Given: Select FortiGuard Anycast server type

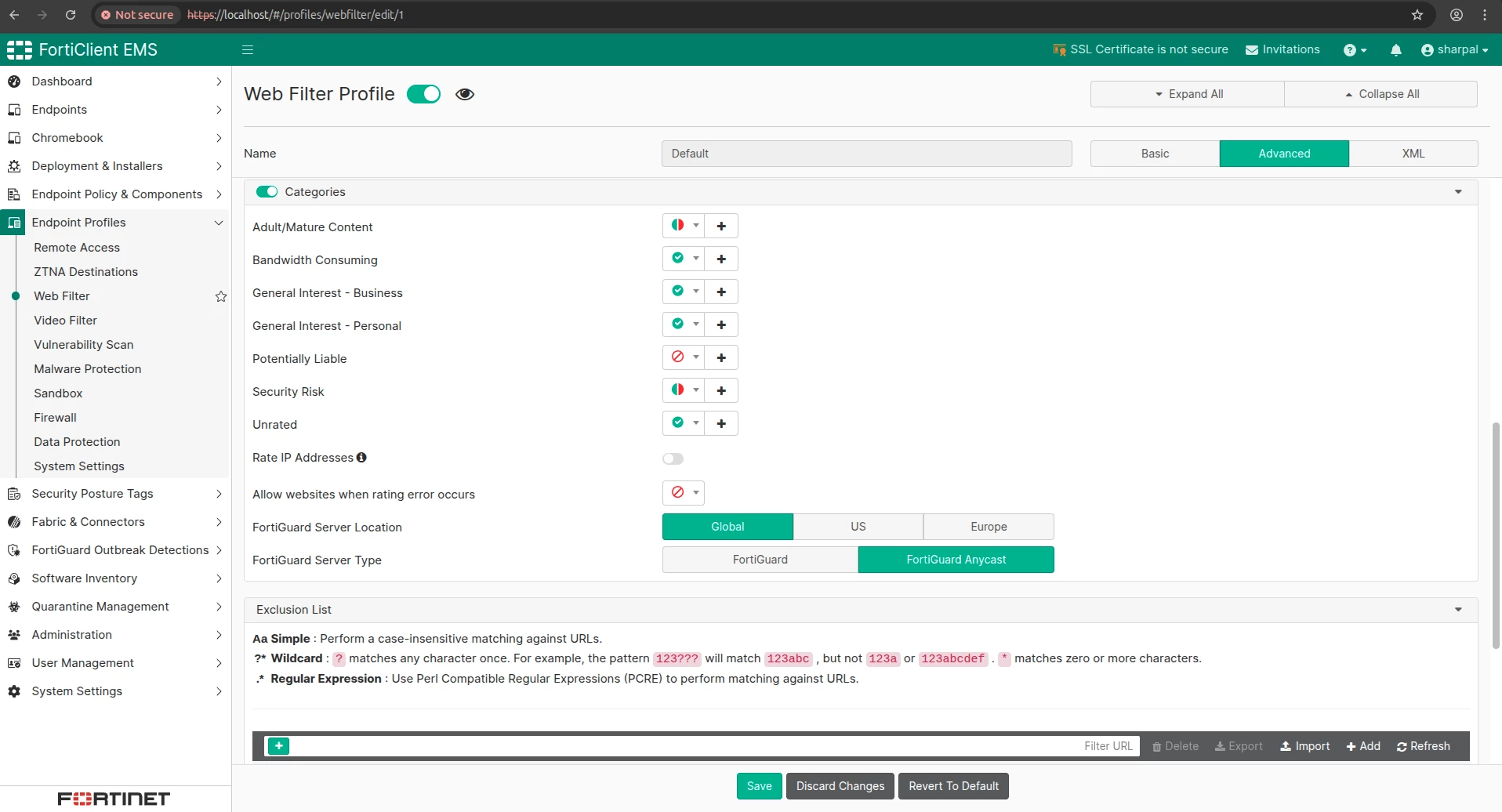Looking at the screenshot, I should tap(956, 560).
